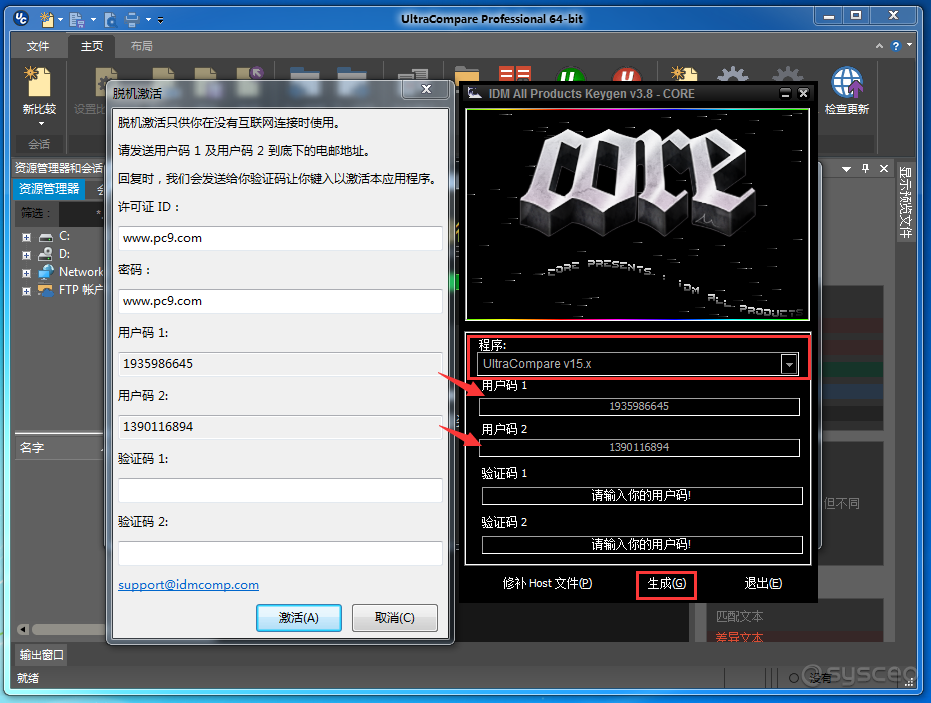Image resolution: width=931 pixels, height=703 pixels.
Task: Click the keygen 用户码 1 field
Action: point(639,407)
